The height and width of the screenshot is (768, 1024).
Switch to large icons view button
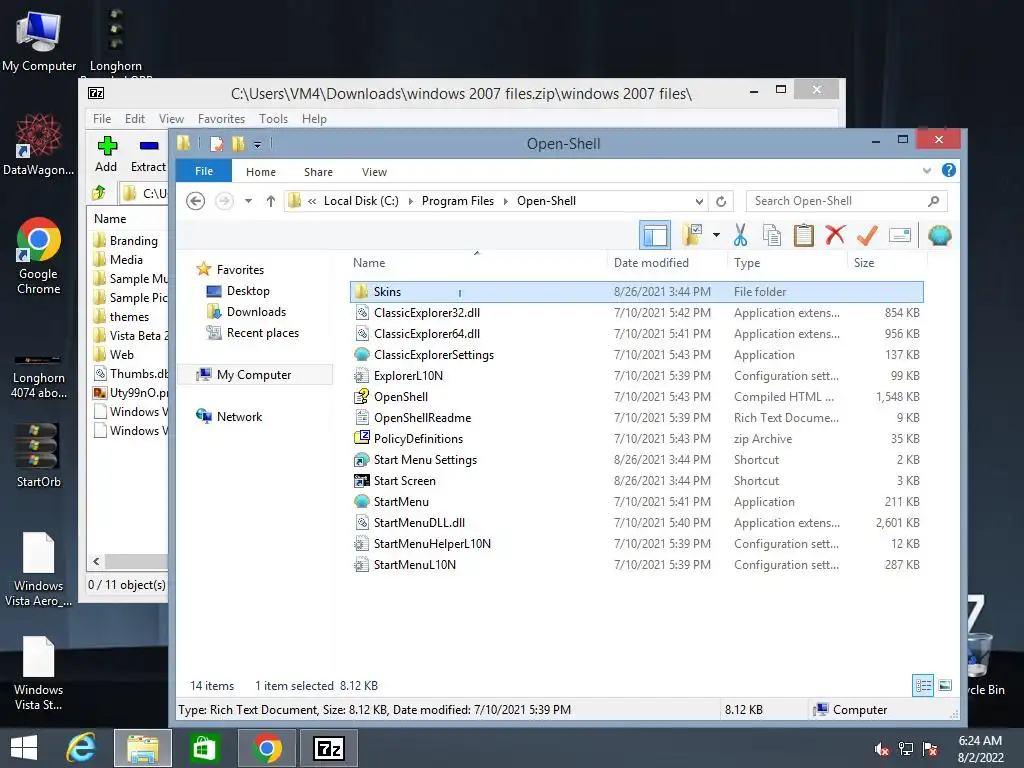click(x=944, y=685)
